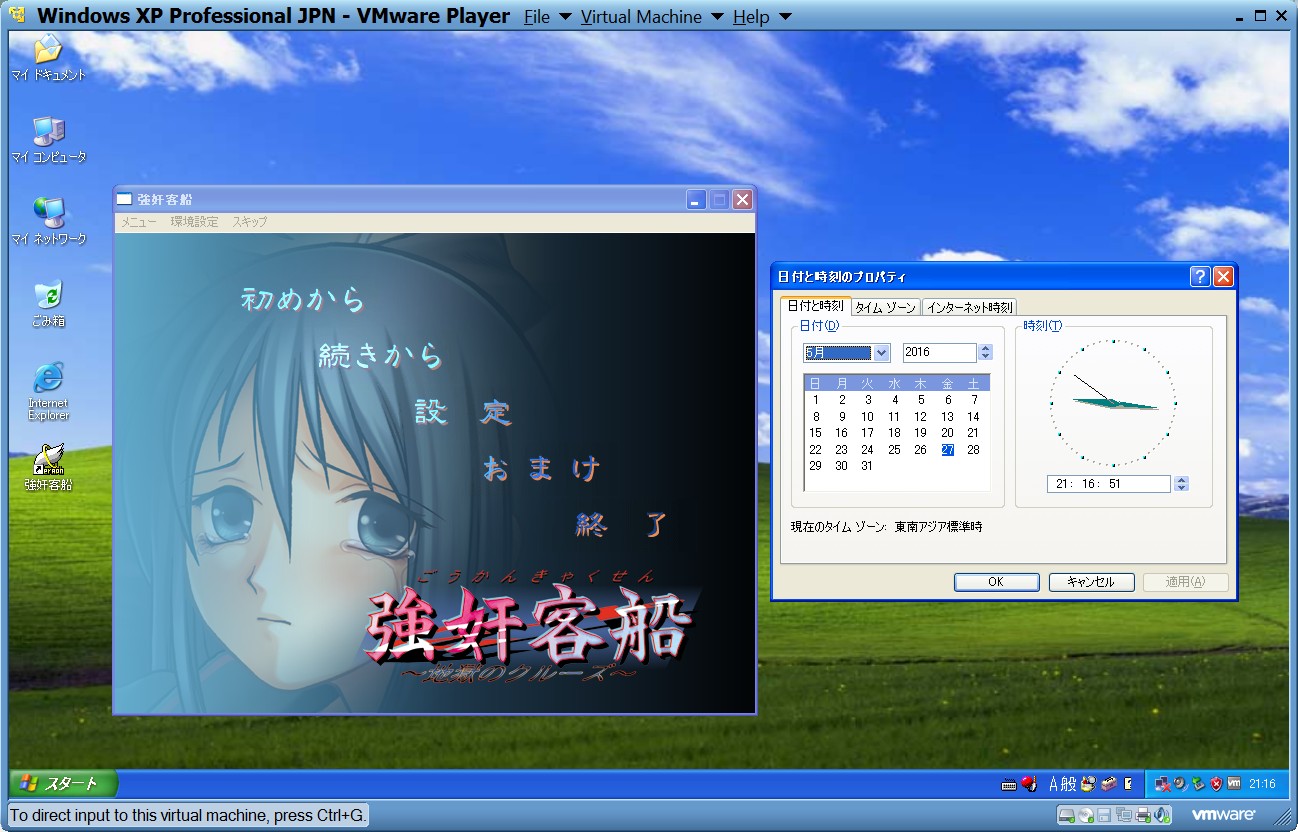Click the taskbar clock showing 21:16
Image resolution: width=1298 pixels, height=832 pixels.
1262,784
